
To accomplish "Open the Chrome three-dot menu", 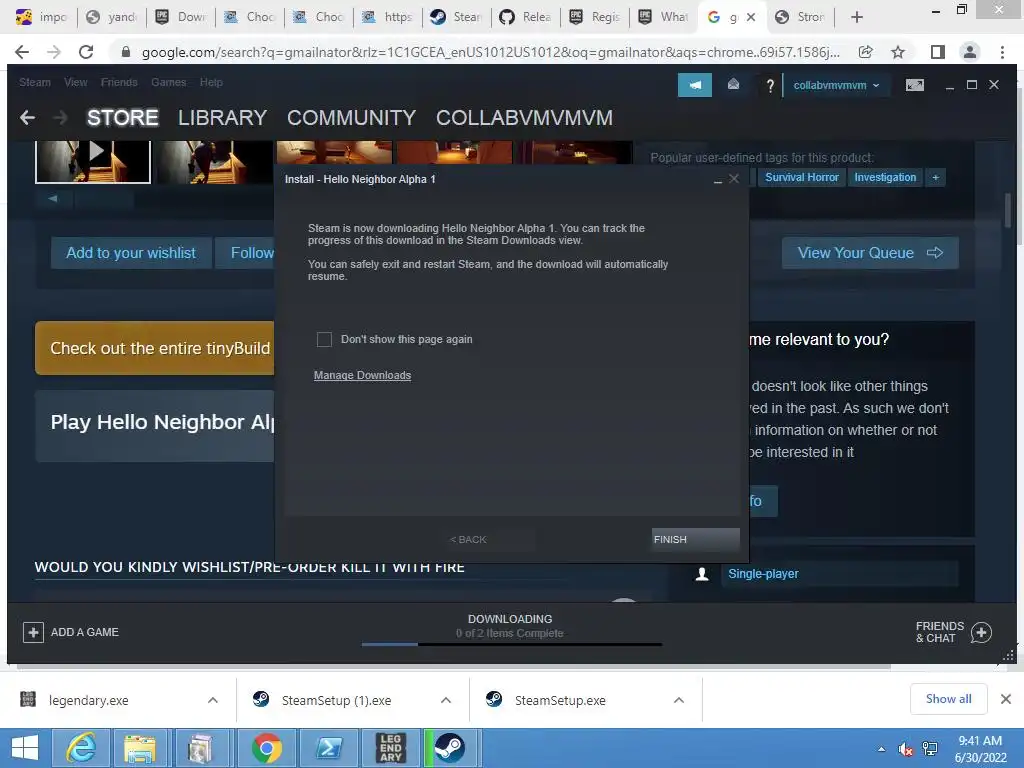I will point(1002,52).
